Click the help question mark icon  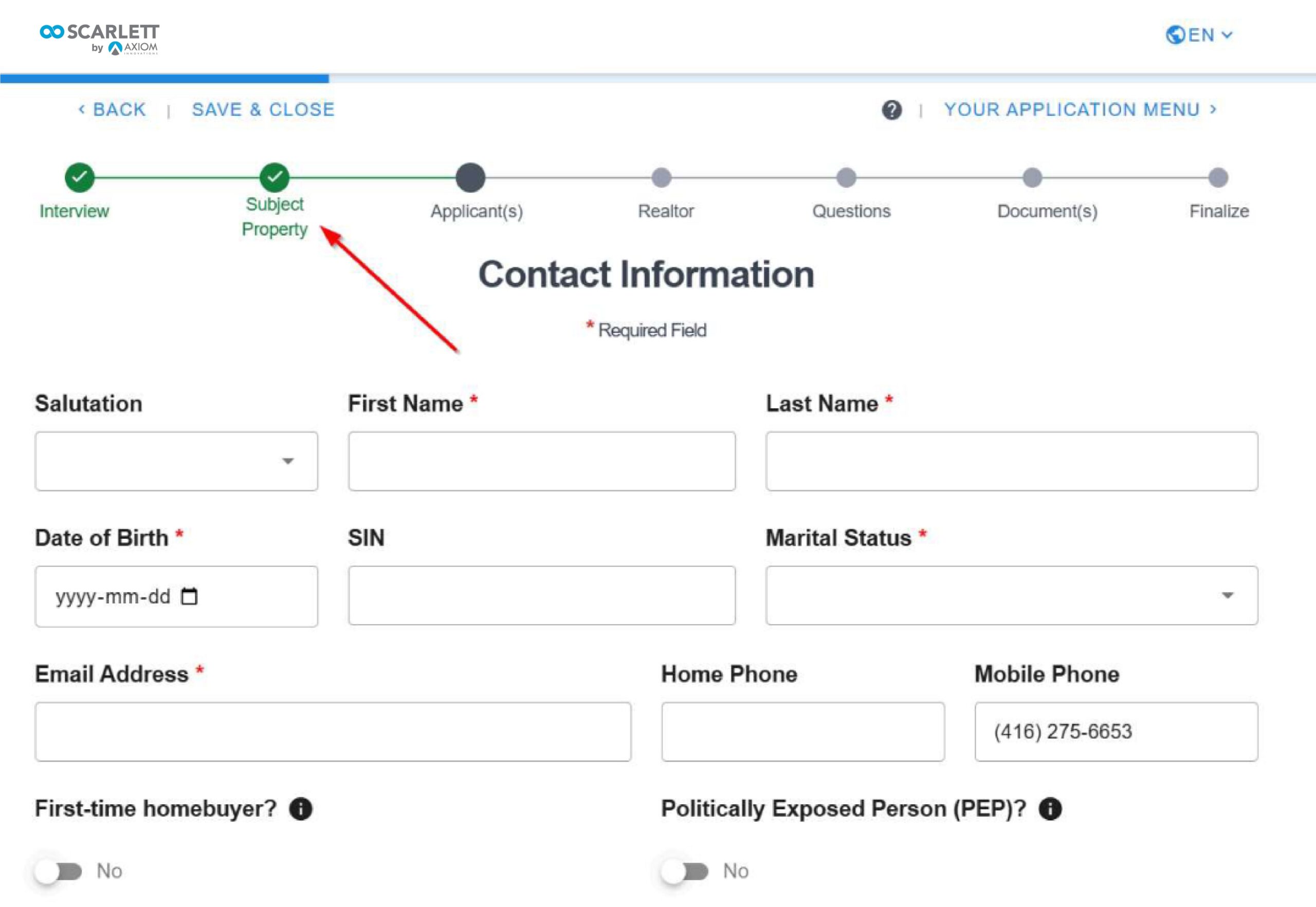coord(891,110)
